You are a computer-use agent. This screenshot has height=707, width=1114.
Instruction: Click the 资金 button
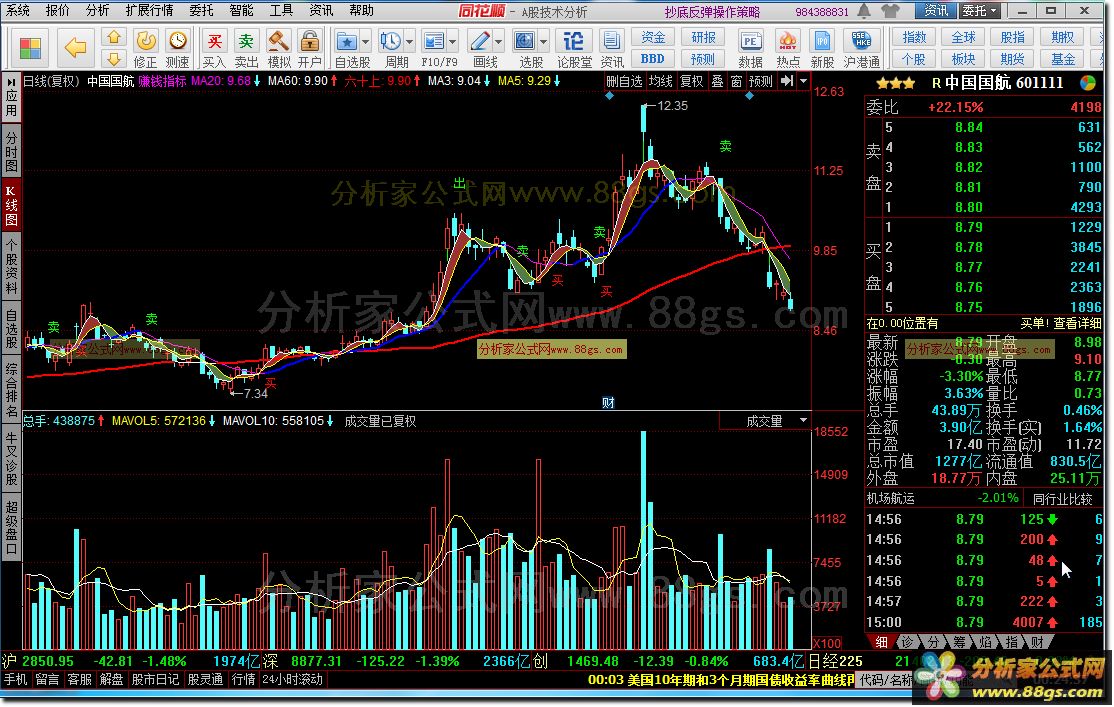coord(653,37)
